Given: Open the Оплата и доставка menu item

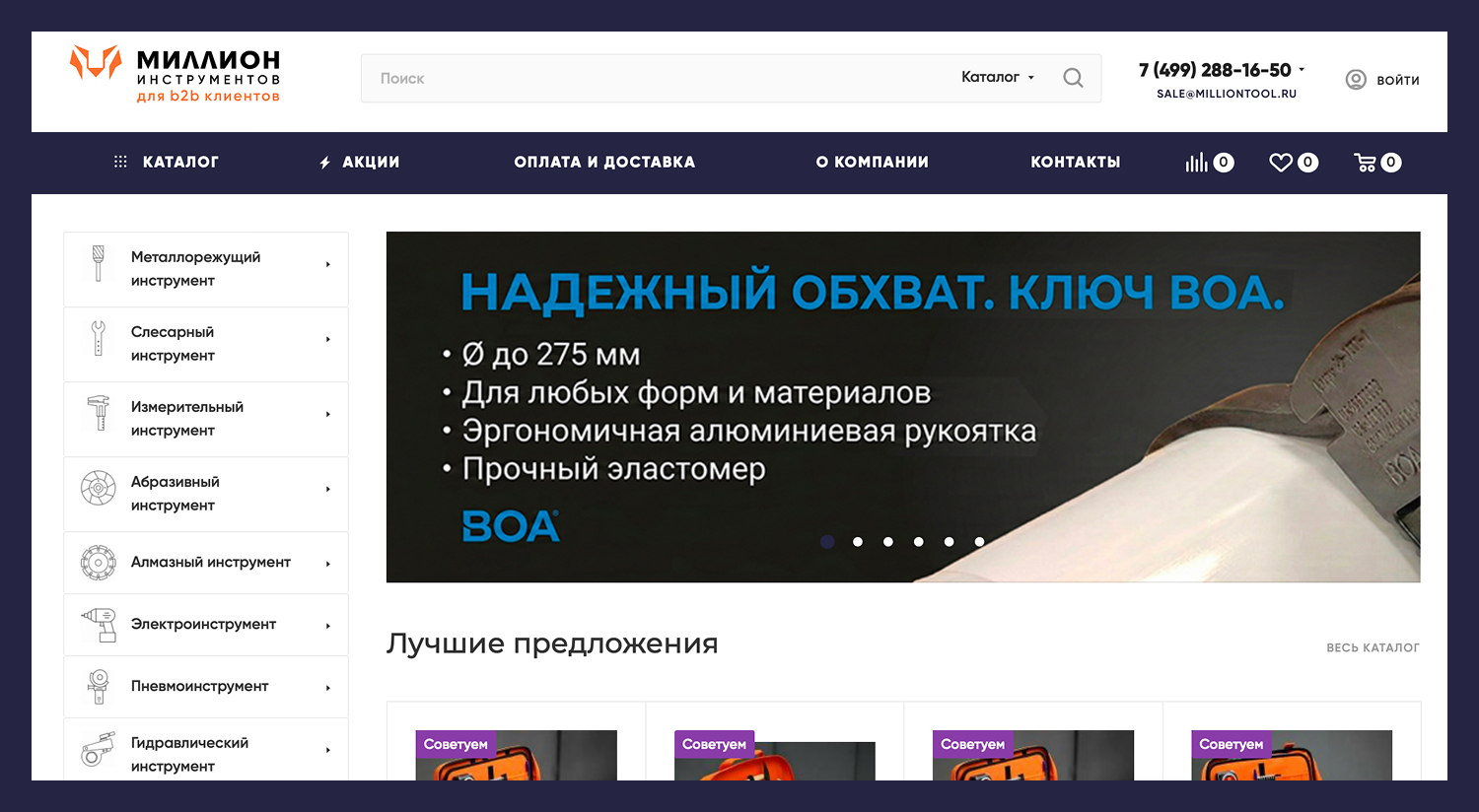Looking at the screenshot, I should click(x=604, y=162).
